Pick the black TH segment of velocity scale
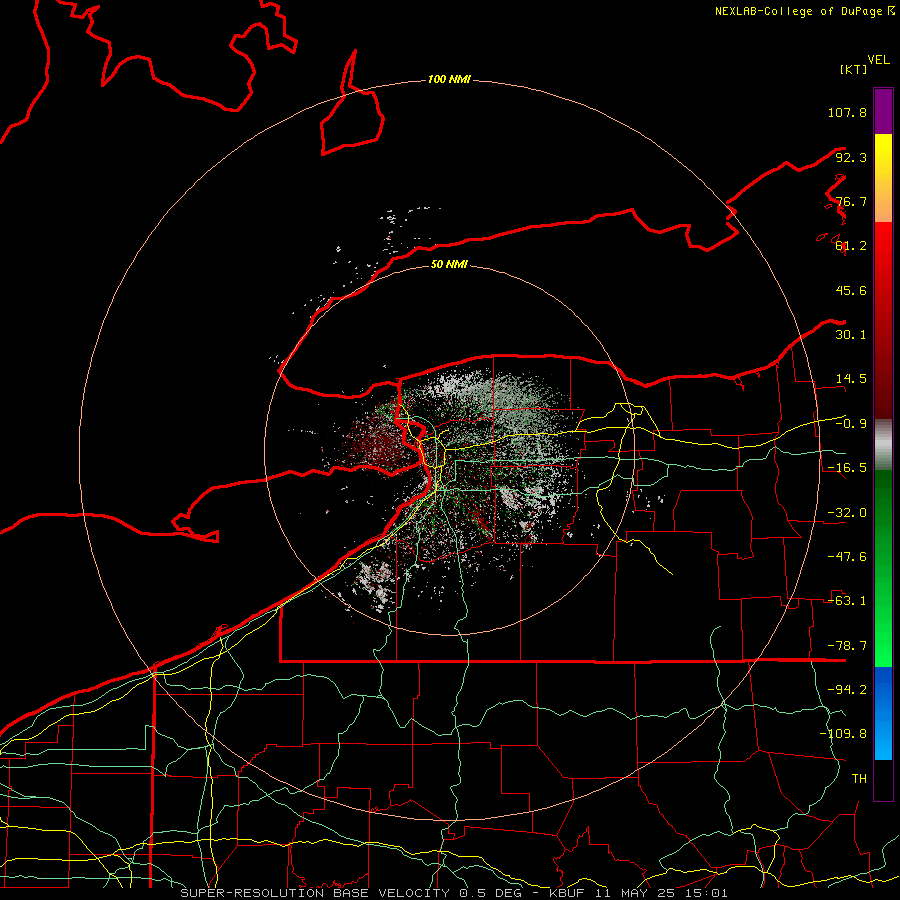Image resolution: width=900 pixels, height=900 pixels. tap(883, 780)
